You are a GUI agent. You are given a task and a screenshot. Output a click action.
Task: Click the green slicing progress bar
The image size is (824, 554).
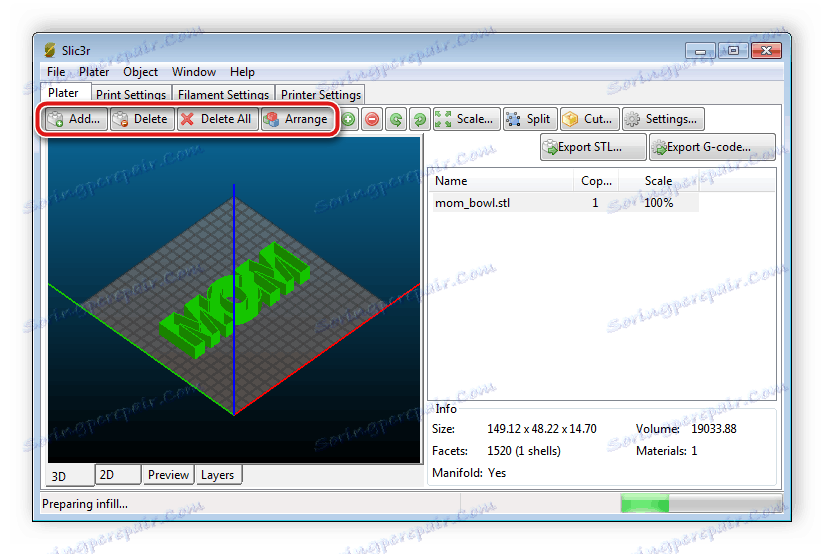tap(644, 504)
